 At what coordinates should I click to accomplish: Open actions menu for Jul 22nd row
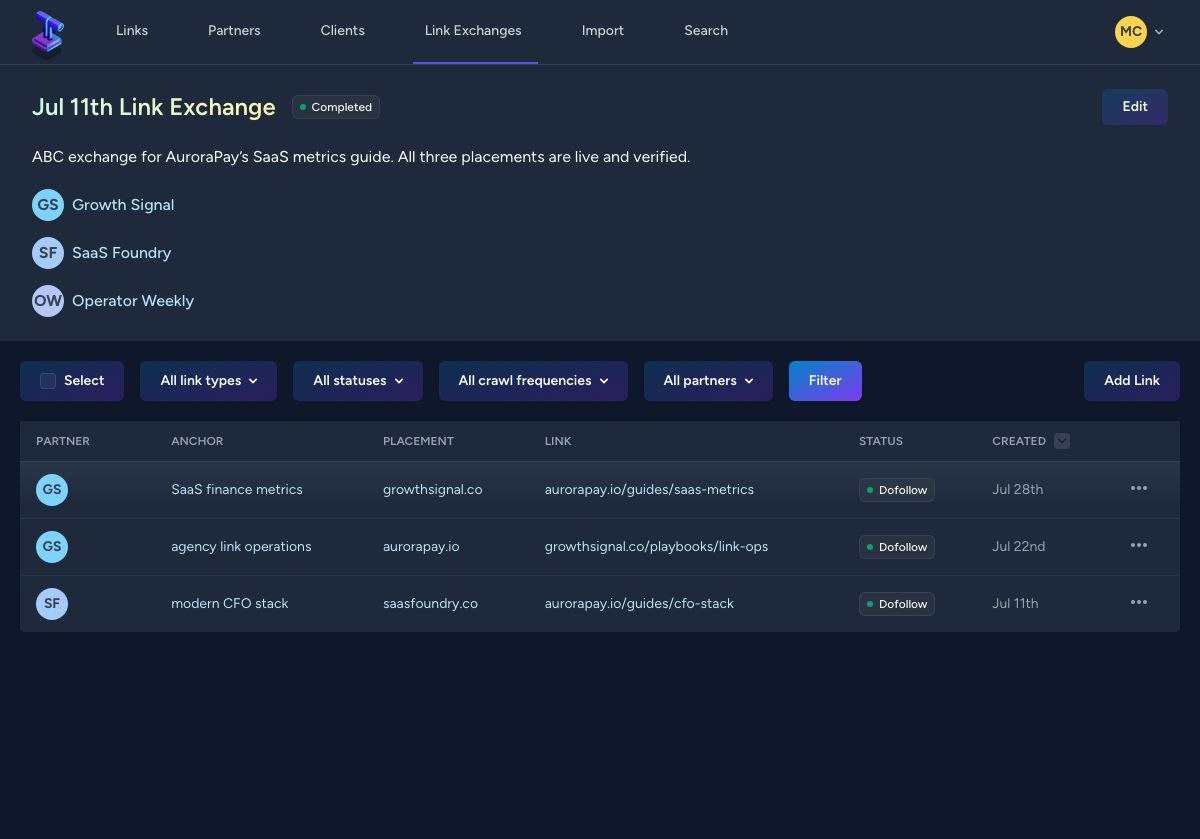[1139, 546]
